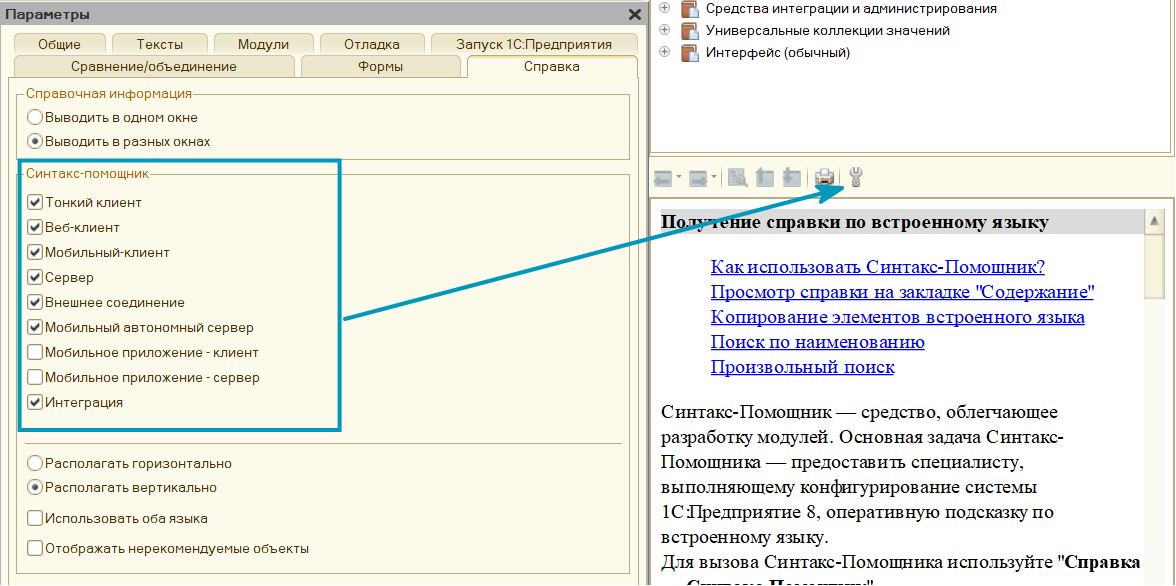Switch to Сравнение/объединение tab
The height and width of the screenshot is (586, 1176).
point(154,67)
